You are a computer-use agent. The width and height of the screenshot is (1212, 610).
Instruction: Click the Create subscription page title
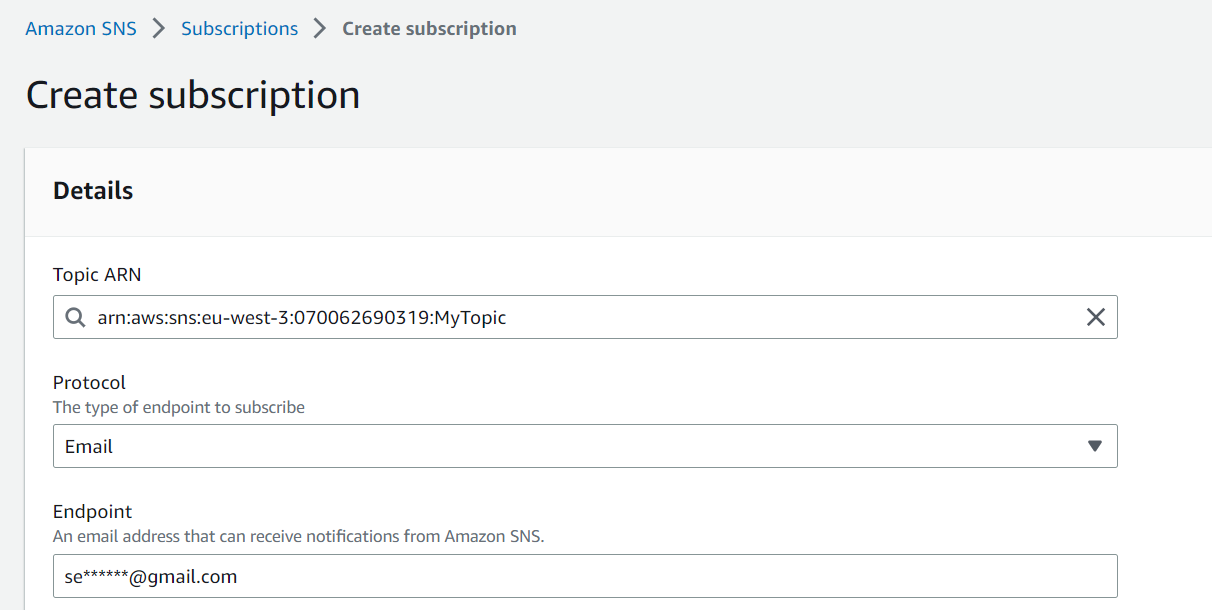(x=193, y=95)
